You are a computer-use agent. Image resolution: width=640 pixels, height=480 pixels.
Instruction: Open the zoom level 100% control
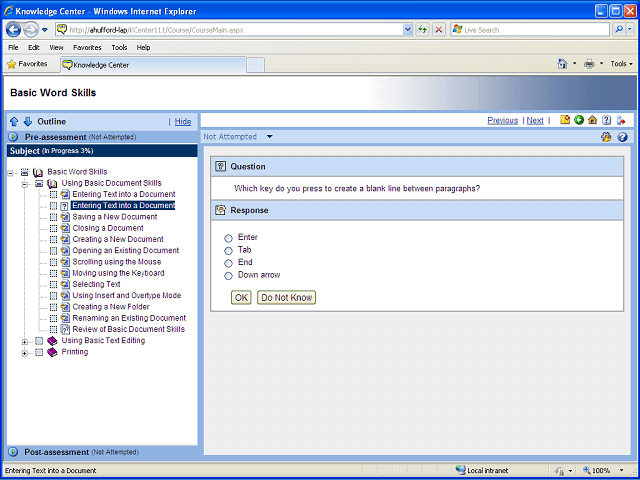604,470
